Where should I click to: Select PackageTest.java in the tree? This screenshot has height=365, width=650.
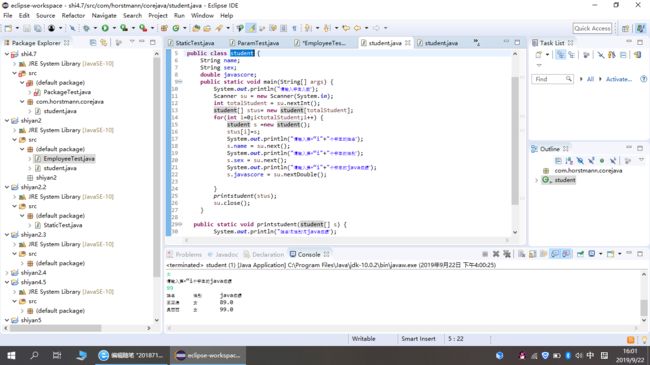pyautogui.click(x=67, y=92)
